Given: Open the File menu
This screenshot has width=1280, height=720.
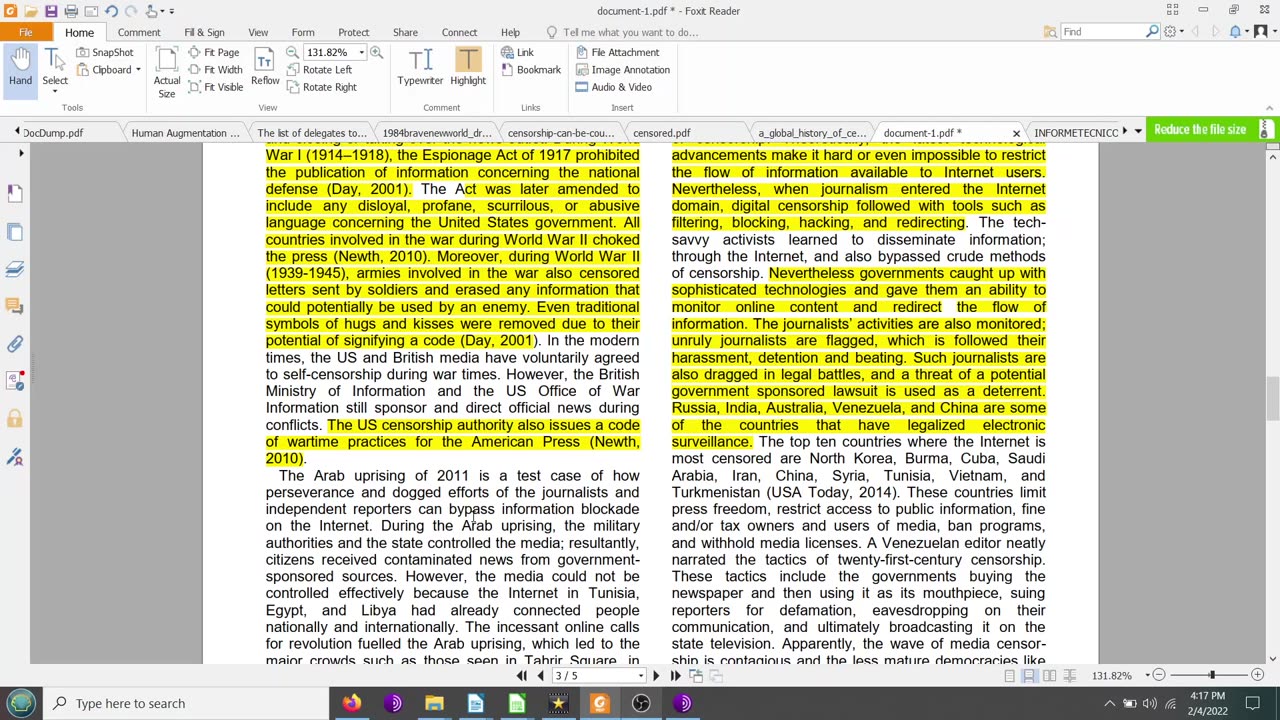Looking at the screenshot, I should tap(26, 32).
